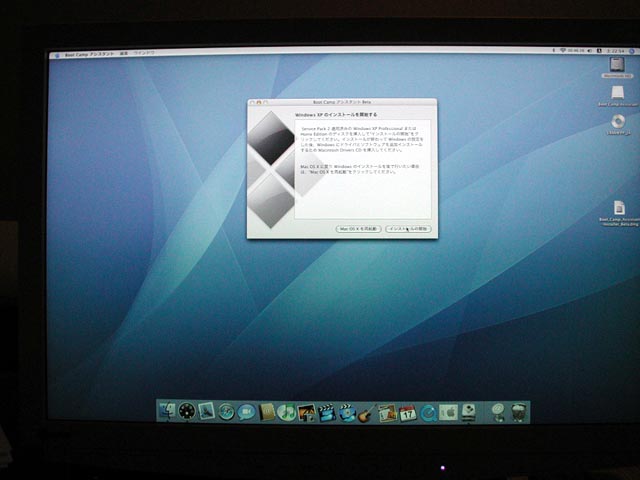Open Dashboard from the Dock
This screenshot has height=480, width=640.
(x=187, y=411)
